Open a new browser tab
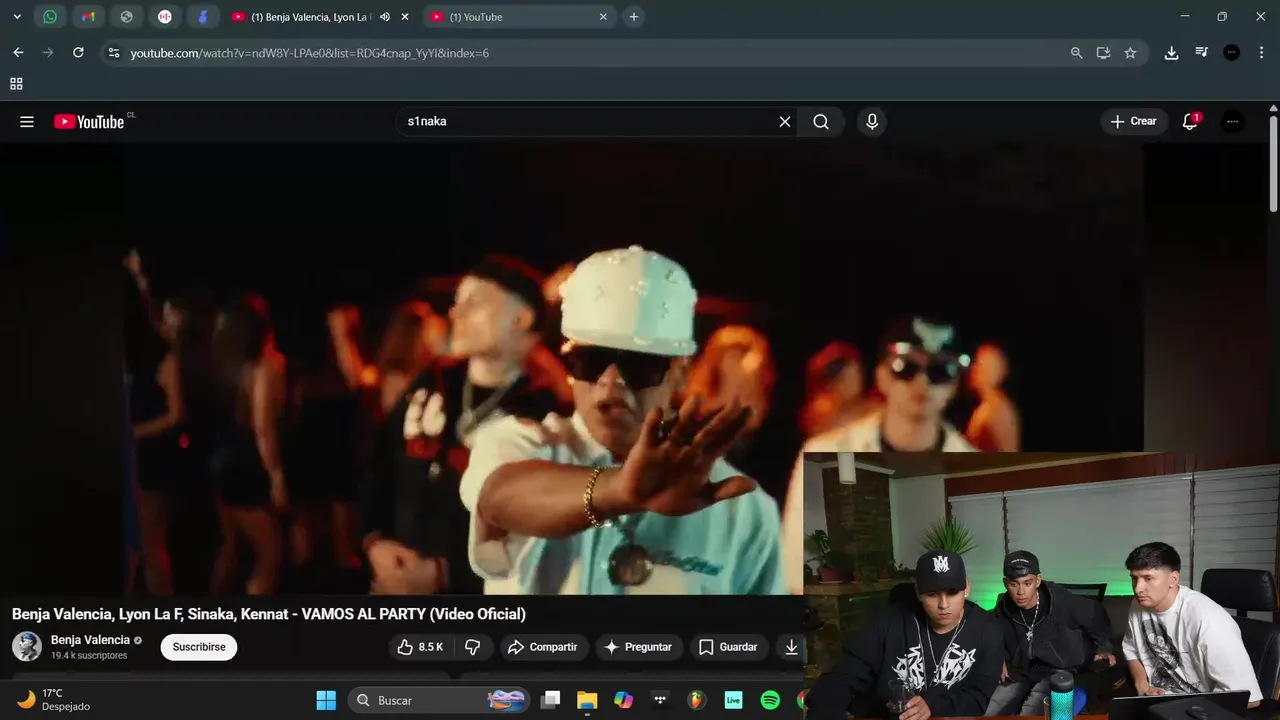The width and height of the screenshot is (1280, 720). point(633,17)
